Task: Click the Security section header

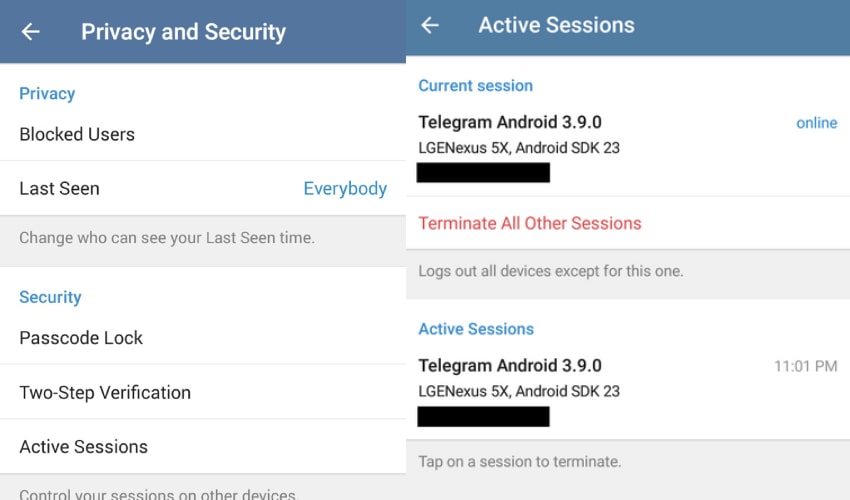Action: [x=50, y=297]
